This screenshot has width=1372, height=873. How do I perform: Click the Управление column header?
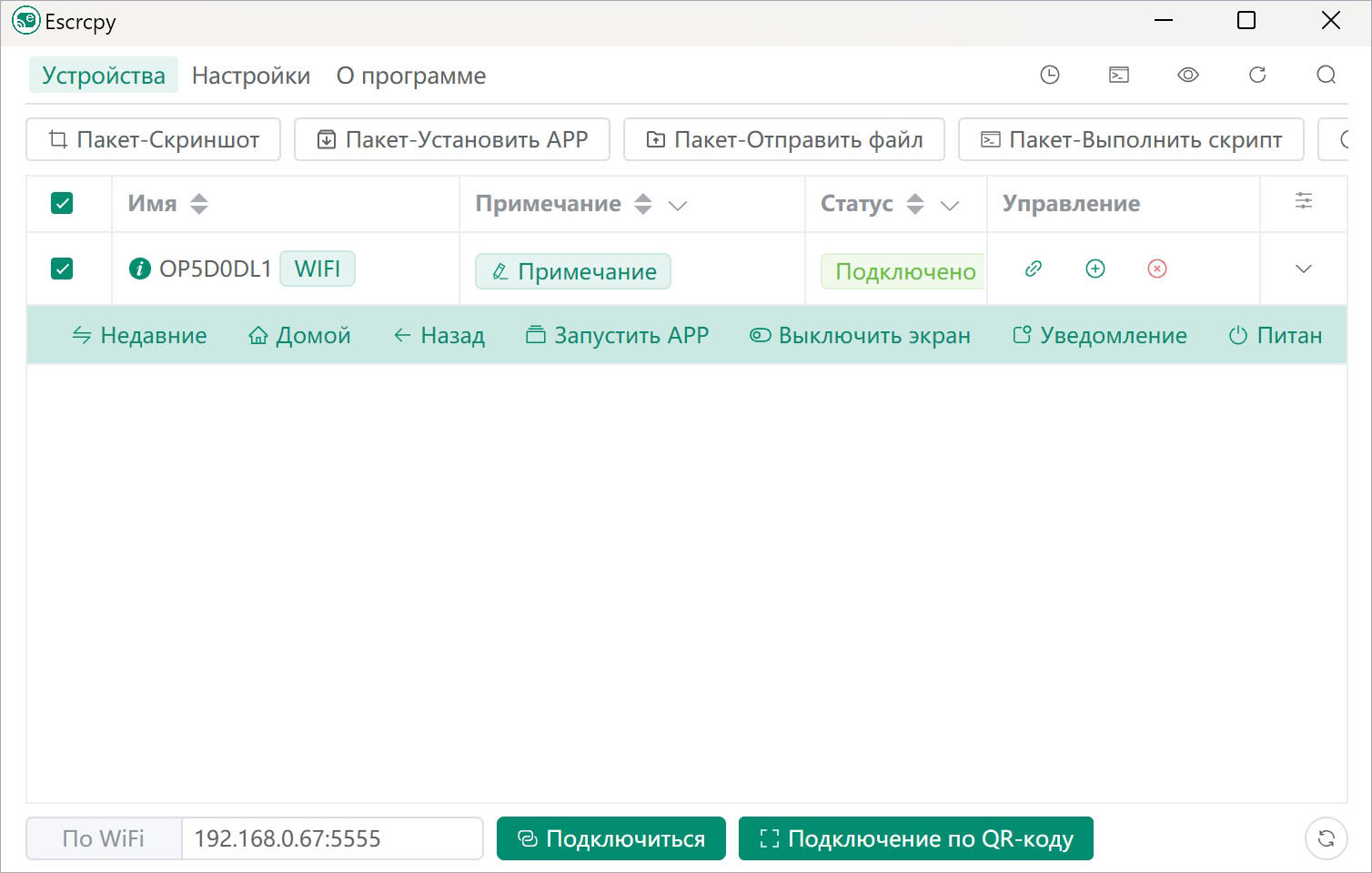[x=1072, y=204]
